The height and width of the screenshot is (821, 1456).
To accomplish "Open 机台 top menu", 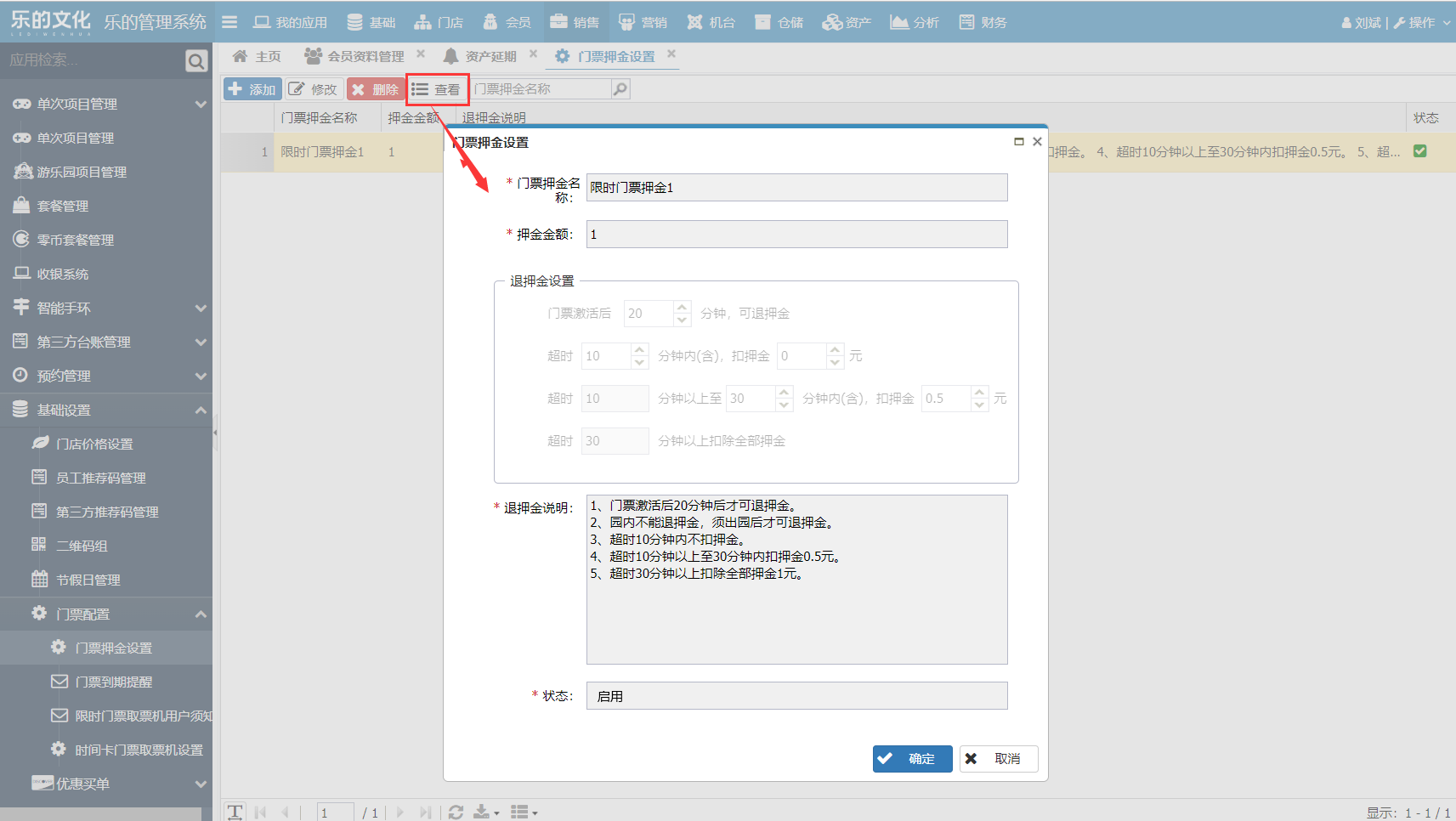I will [x=711, y=22].
